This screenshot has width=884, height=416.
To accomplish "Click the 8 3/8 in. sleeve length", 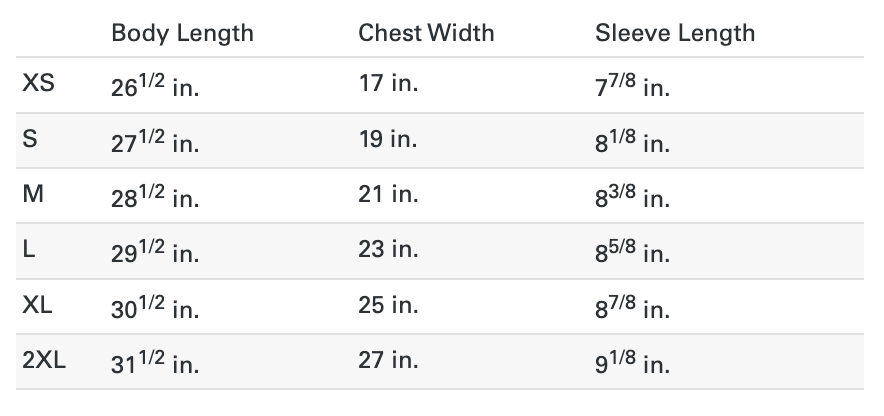I will pyautogui.click(x=632, y=196).
